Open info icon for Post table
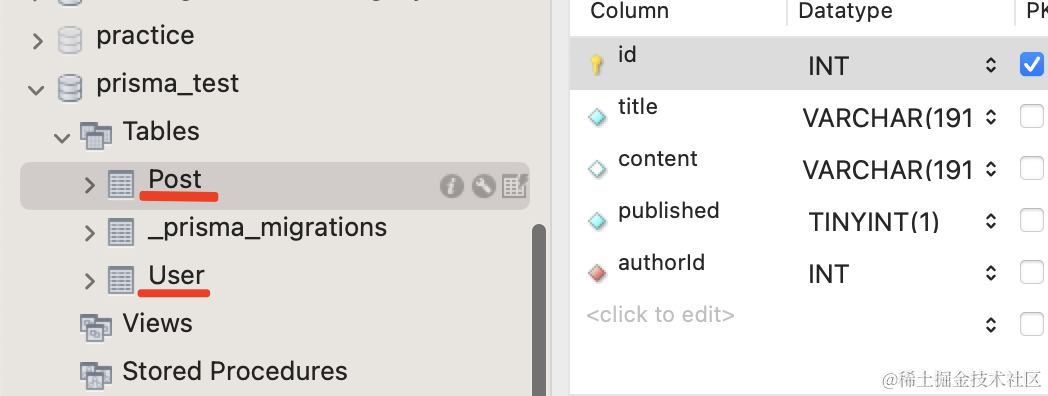Screen dimensions: 1048x396 click(452, 185)
